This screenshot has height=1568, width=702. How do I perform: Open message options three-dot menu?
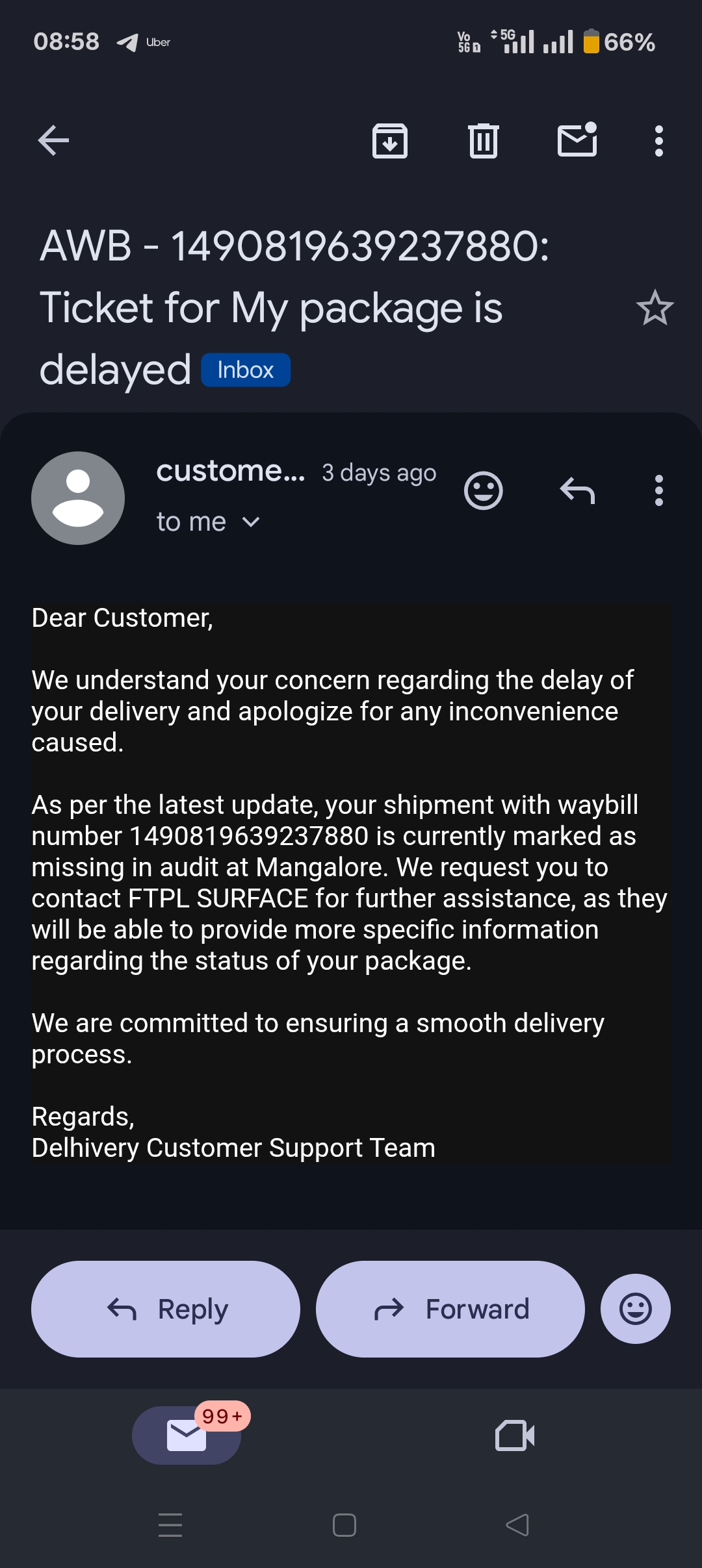[x=659, y=491]
